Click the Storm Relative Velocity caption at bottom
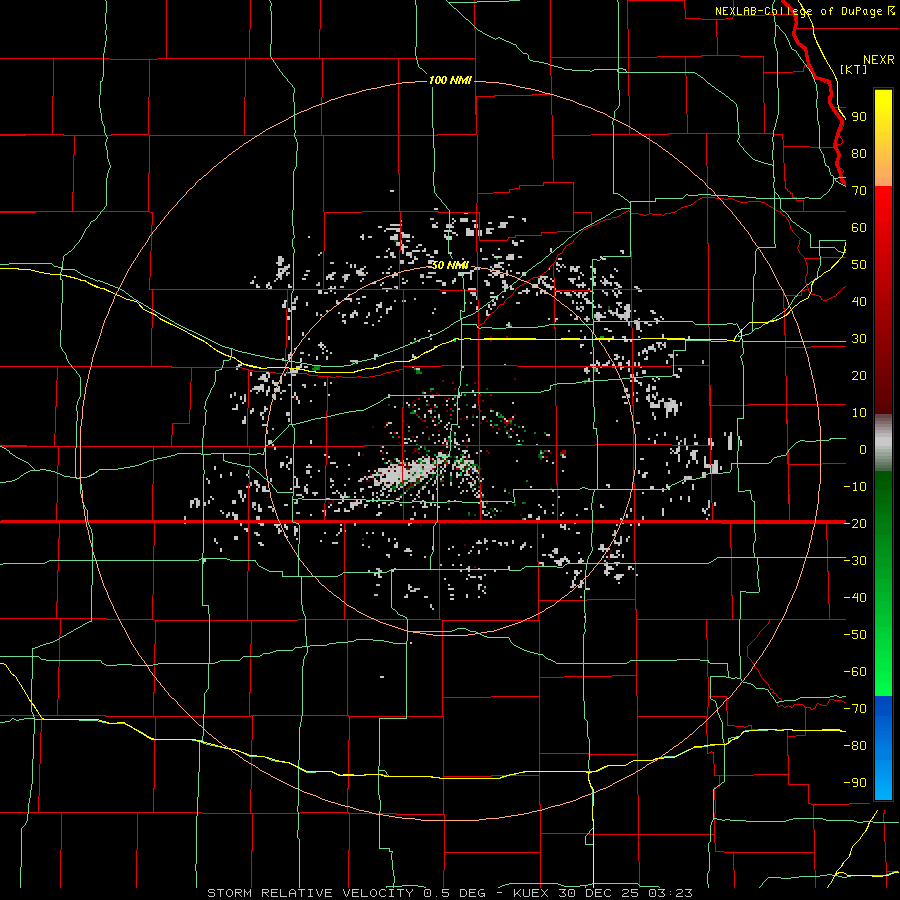Image resolution: width=900 pixels, height=900 pixels. (x=449, y=893)
